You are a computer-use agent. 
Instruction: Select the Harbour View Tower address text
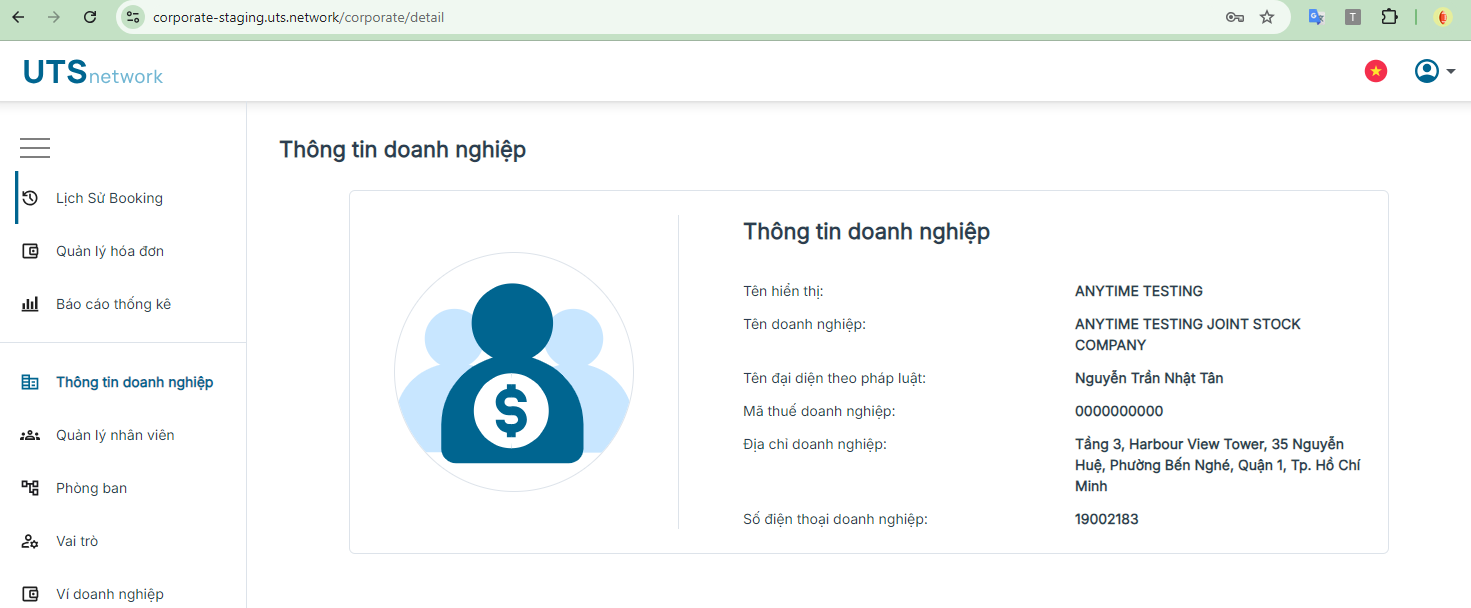pos(1217,465)
